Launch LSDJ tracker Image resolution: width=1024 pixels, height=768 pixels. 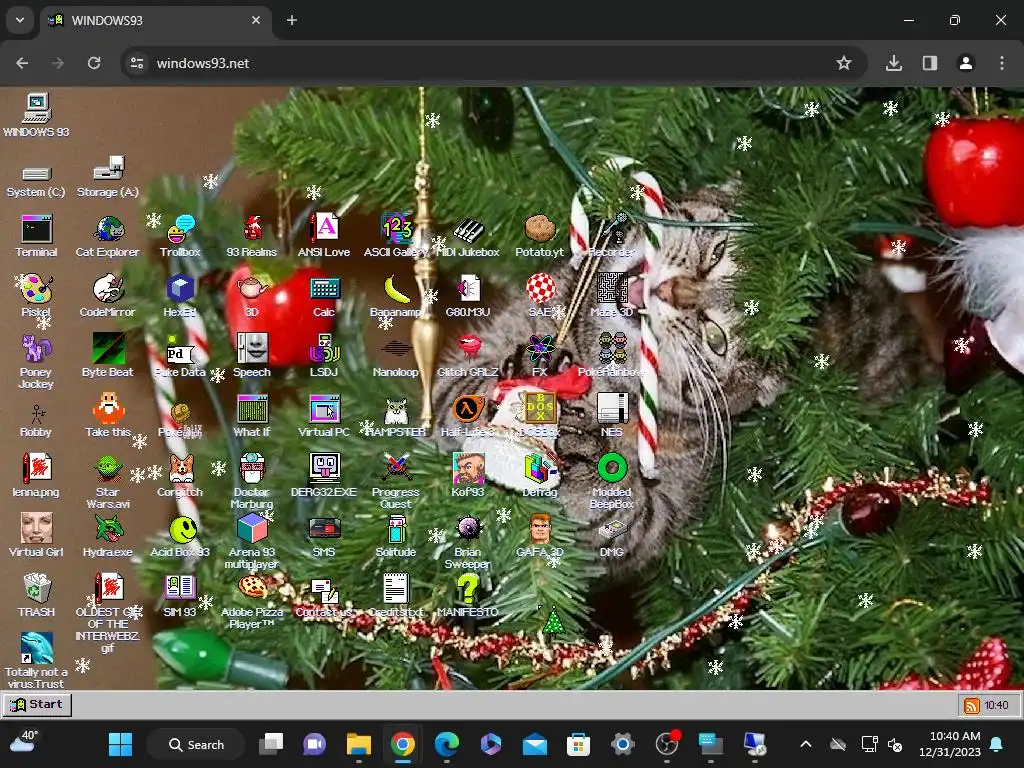pos(324,349)
